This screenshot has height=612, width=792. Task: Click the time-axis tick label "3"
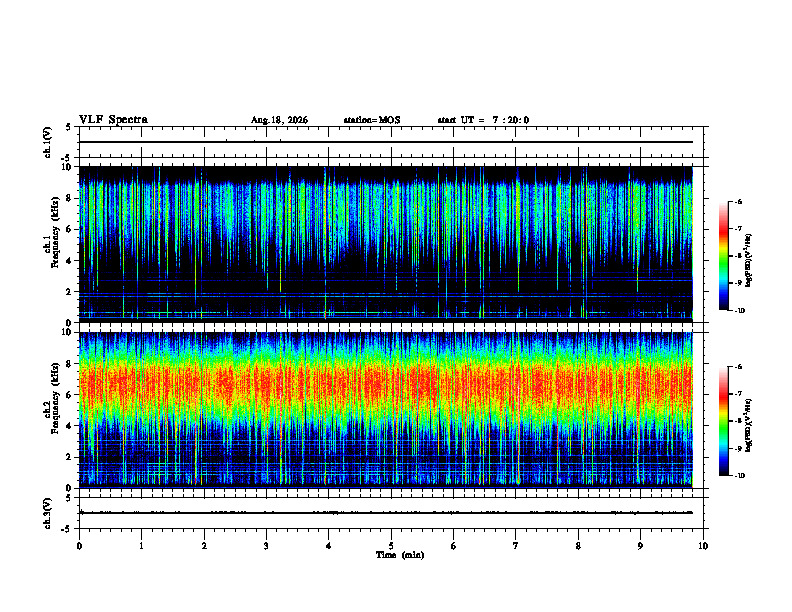coord(266,546)
